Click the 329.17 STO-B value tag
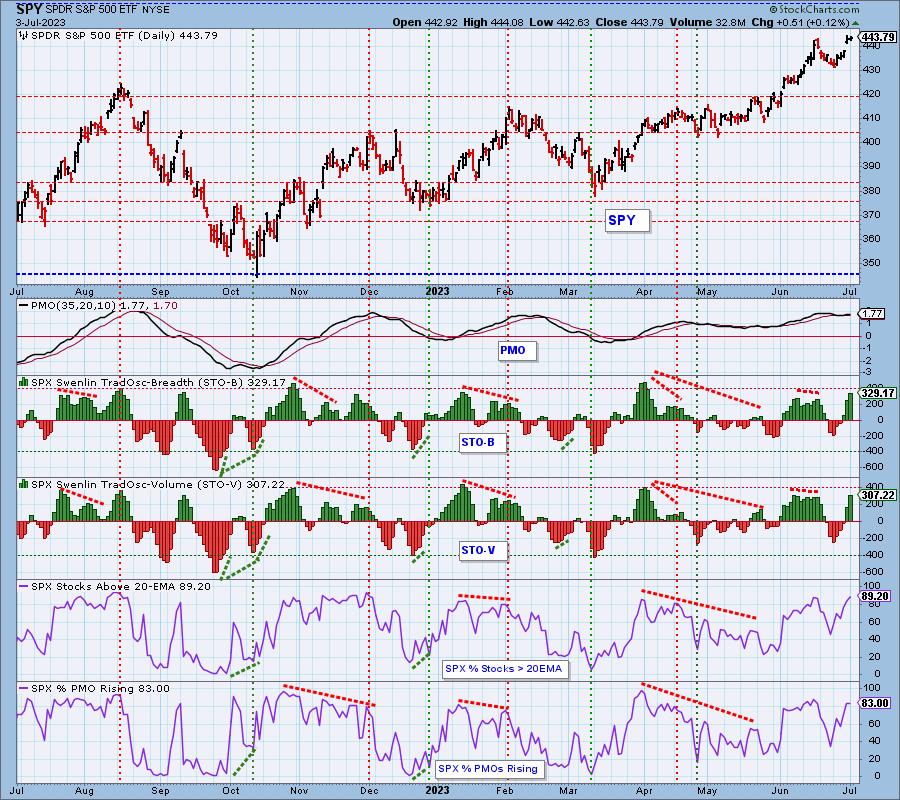Screen dimensions: 900x800 click(878, 393)
